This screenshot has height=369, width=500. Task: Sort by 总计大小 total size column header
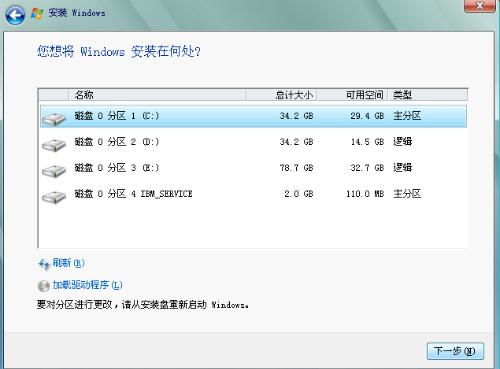point(281,95)
